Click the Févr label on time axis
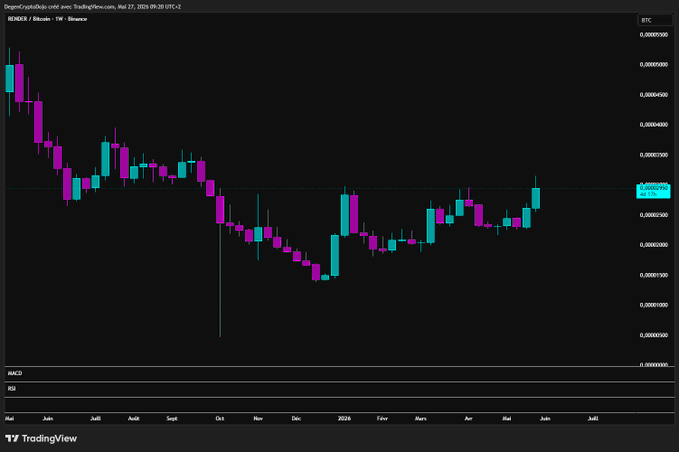Viewport: 679px width, 452px height. tap(382, 419)
